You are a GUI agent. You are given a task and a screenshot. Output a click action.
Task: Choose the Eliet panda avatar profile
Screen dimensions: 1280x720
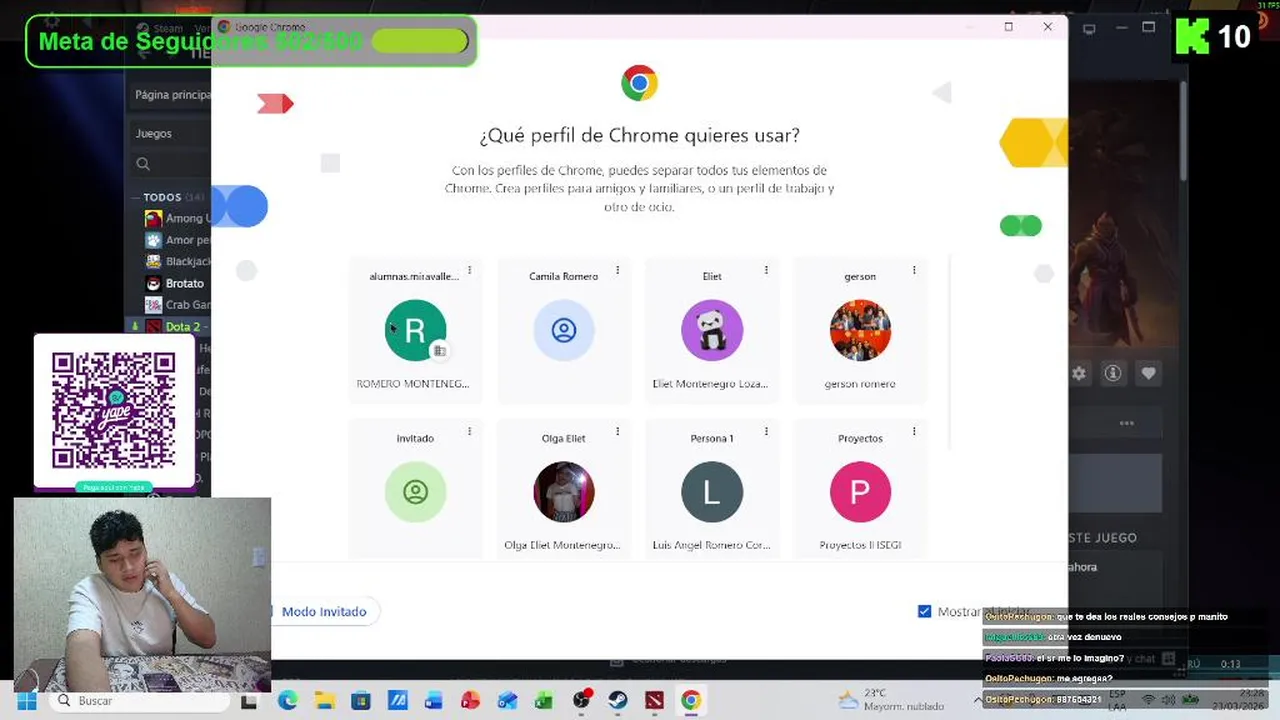[712, 330]
